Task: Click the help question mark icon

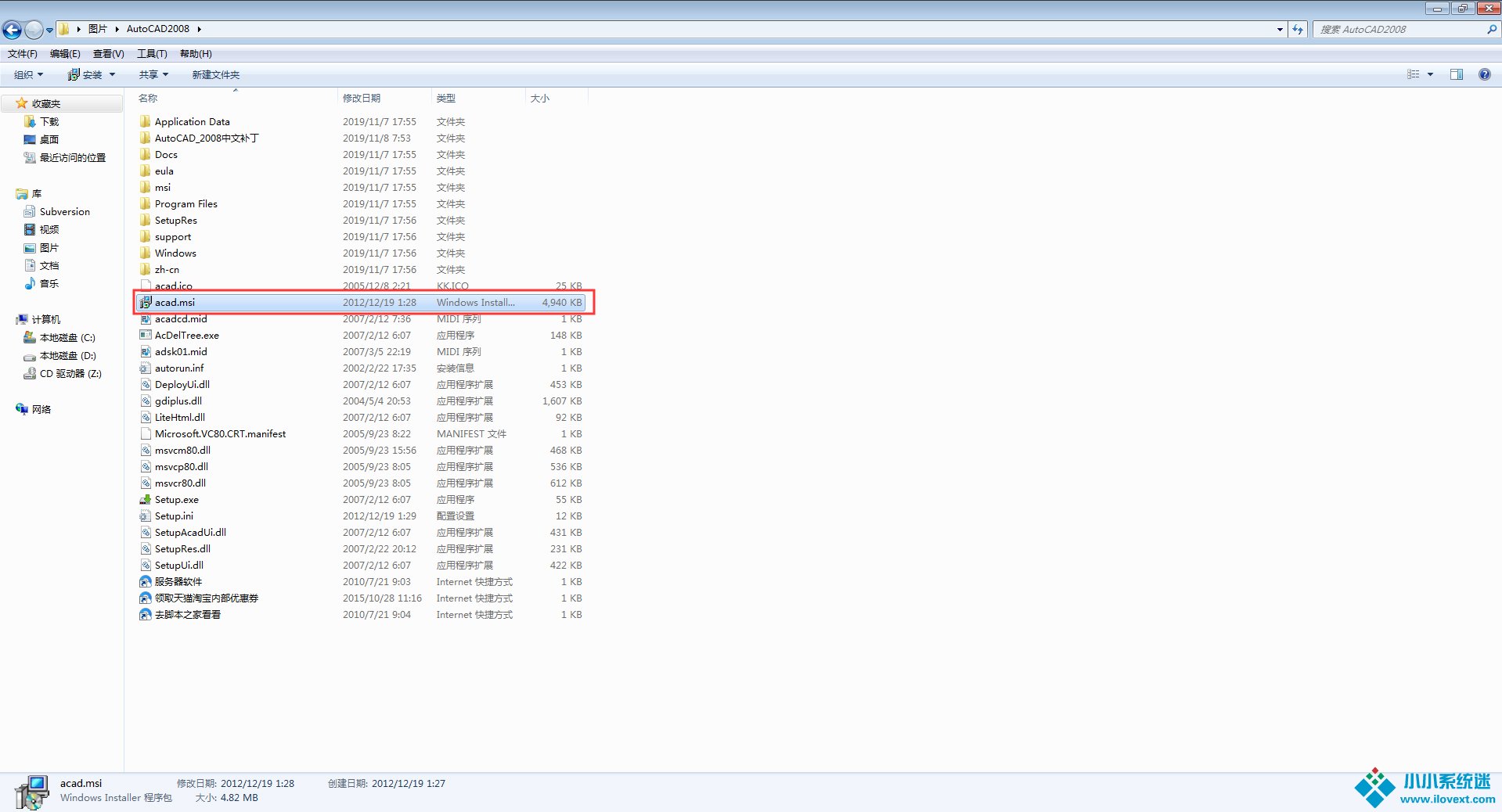Action: point(1484,74)
